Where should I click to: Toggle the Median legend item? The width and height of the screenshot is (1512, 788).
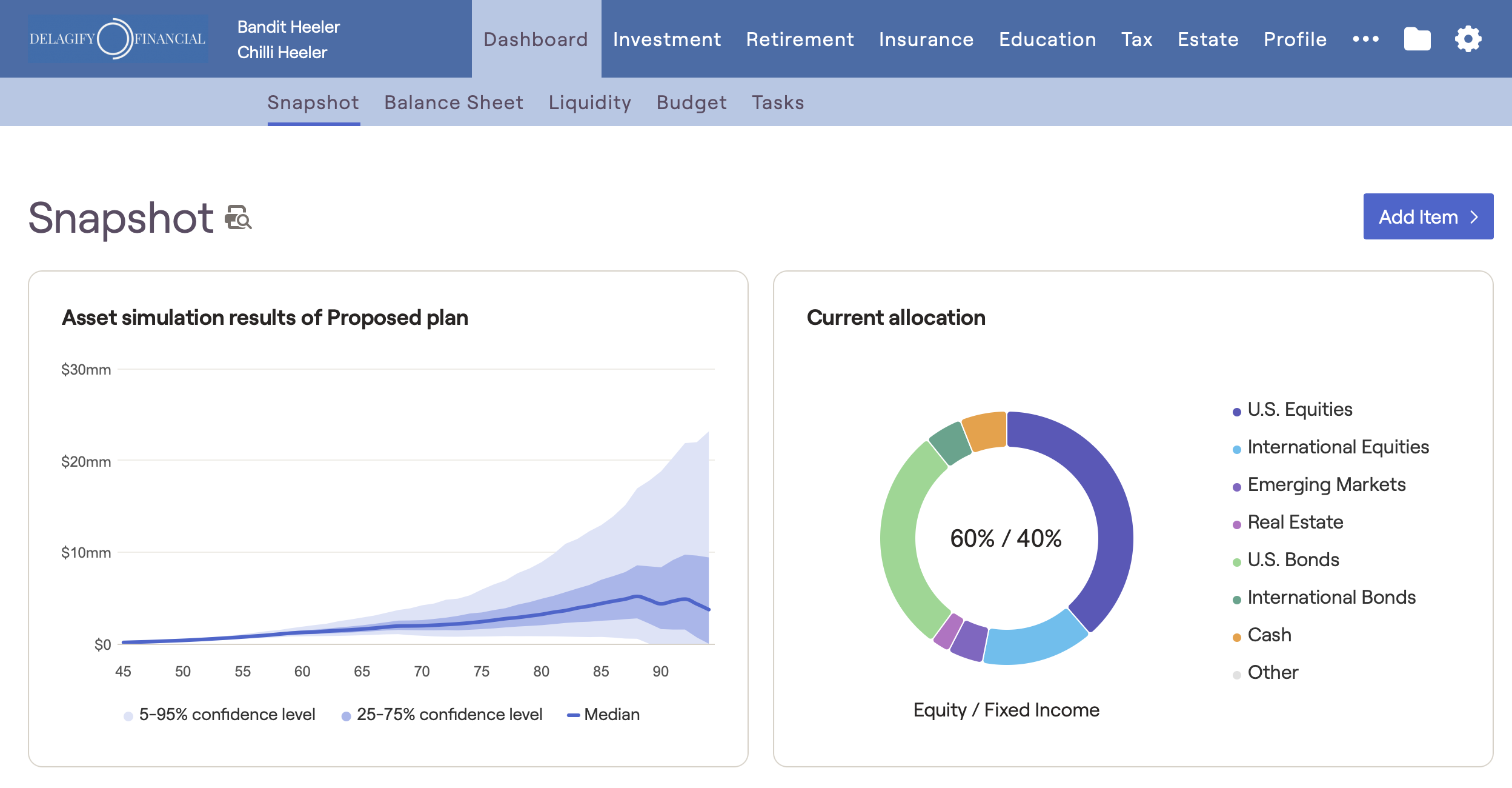click(x=603, y=715)
